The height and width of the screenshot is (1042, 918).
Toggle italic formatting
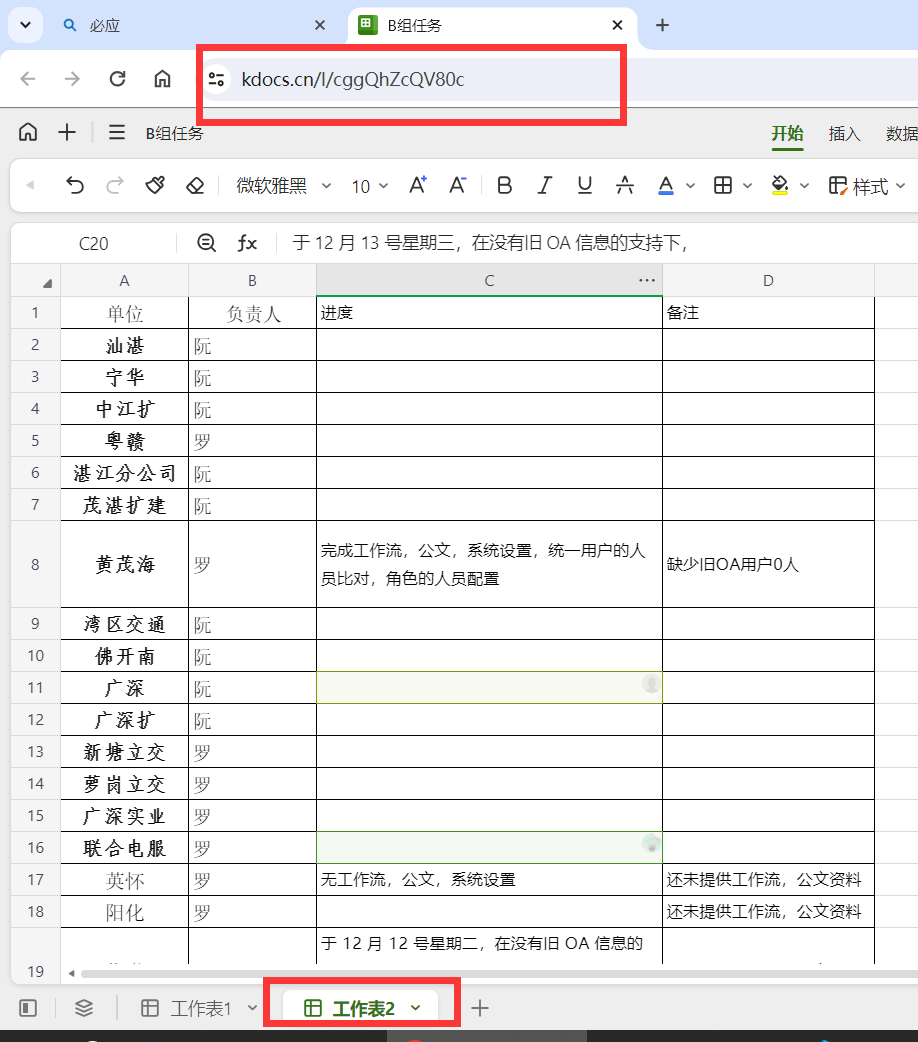tap(544, 185)
